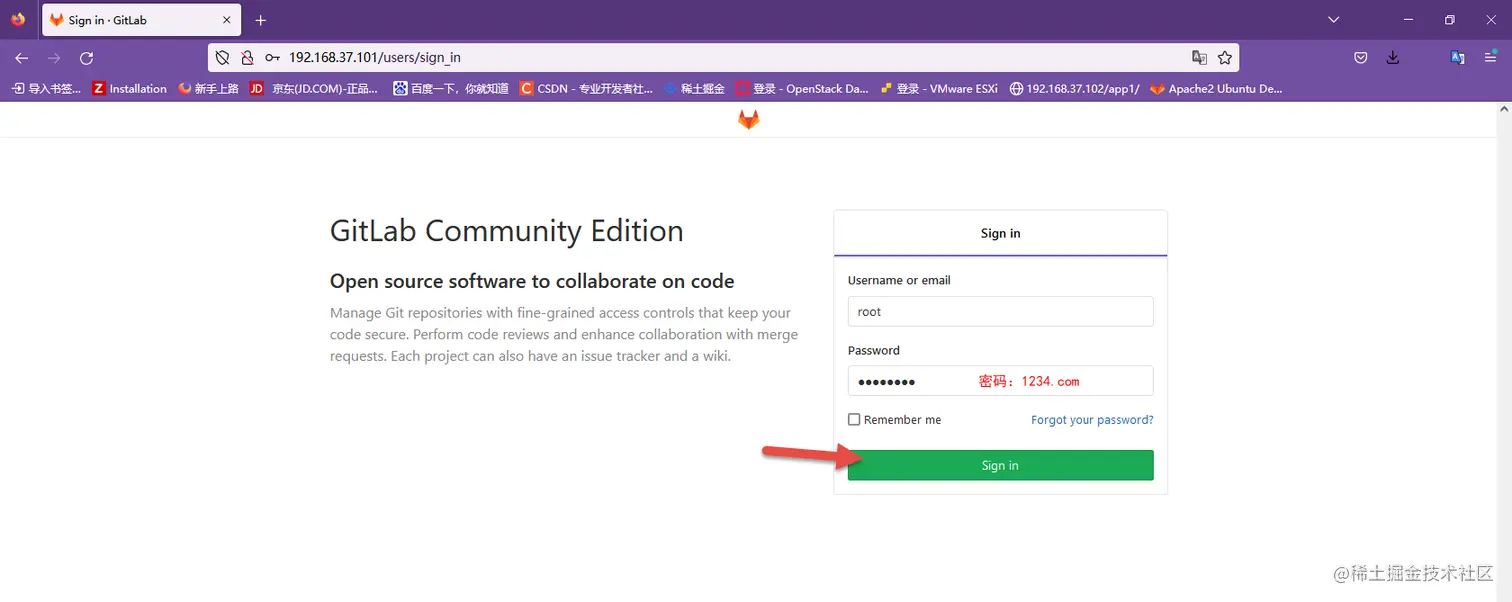Open the 百度一下 bookmark
The height and width of the screenshot is (602, 1512).
[x=451, y=89]
